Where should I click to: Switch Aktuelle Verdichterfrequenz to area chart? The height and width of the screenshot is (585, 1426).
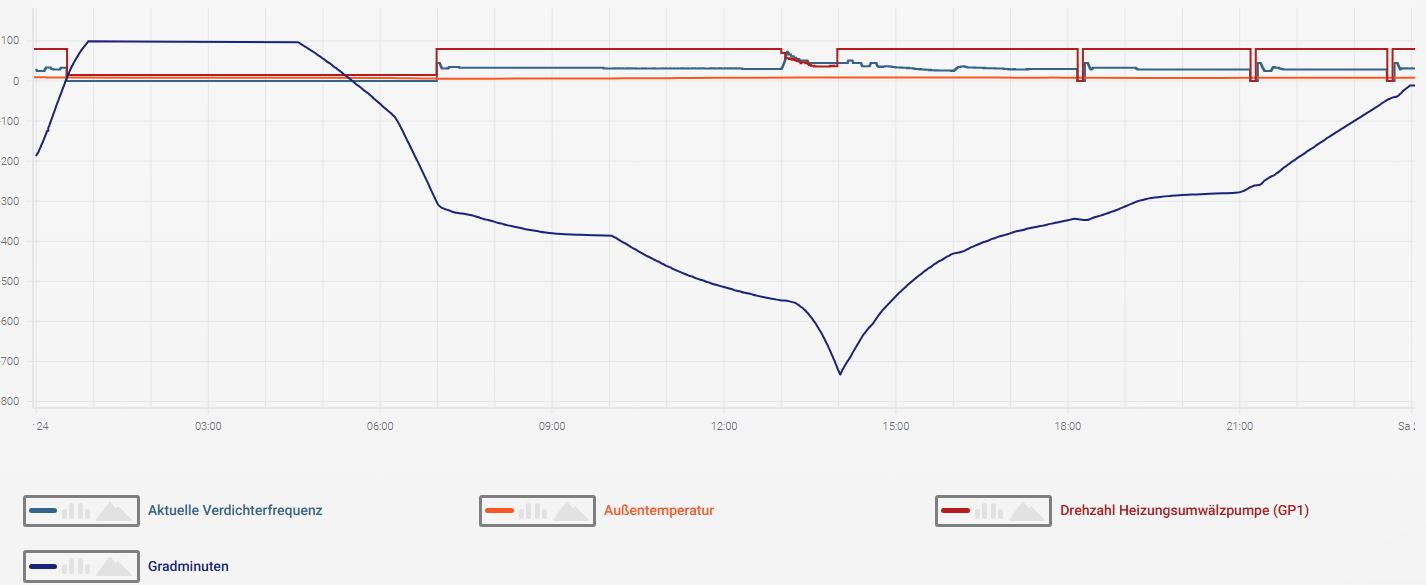tap(113, 511)
